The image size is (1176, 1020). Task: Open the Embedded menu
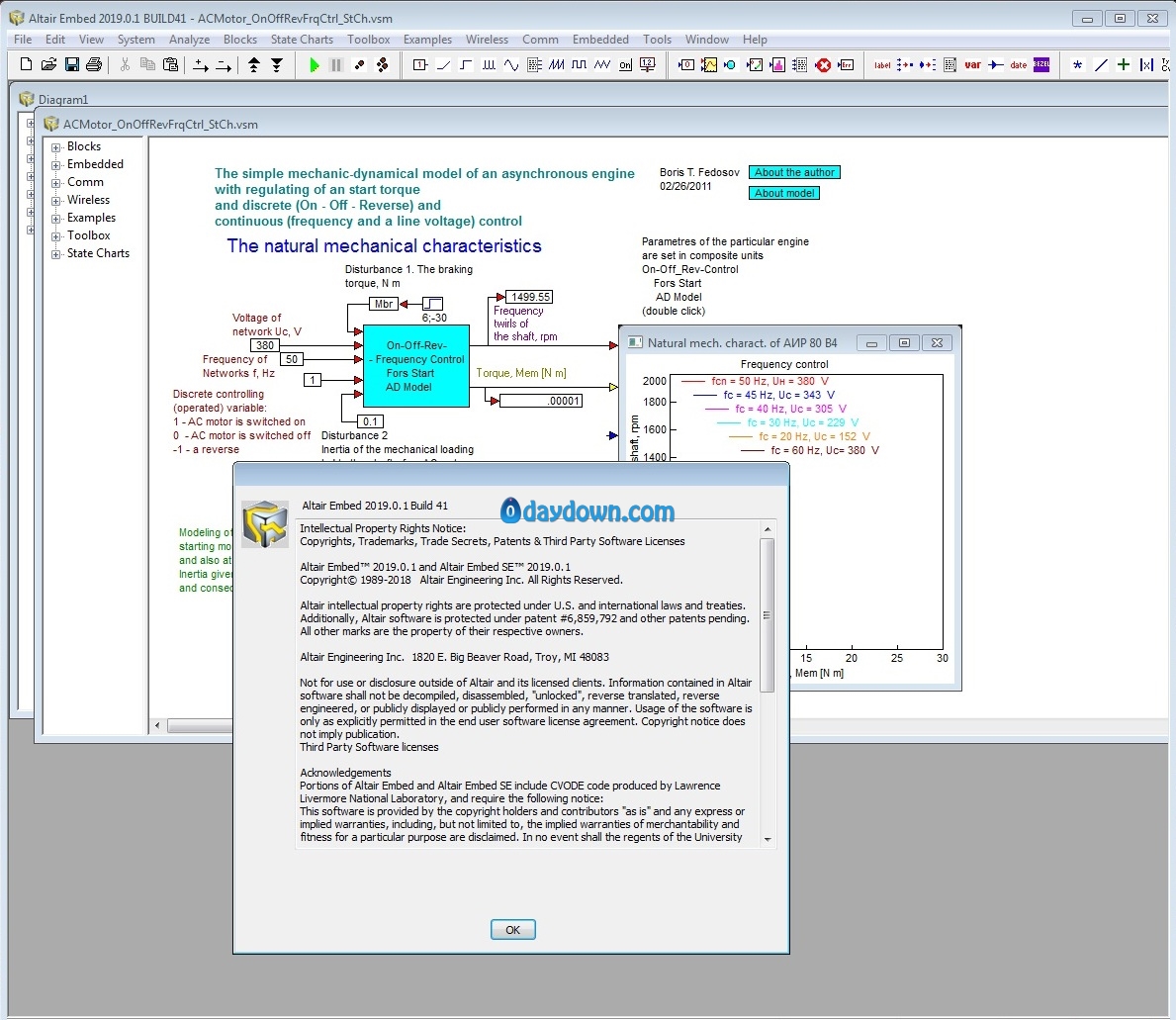600,40
